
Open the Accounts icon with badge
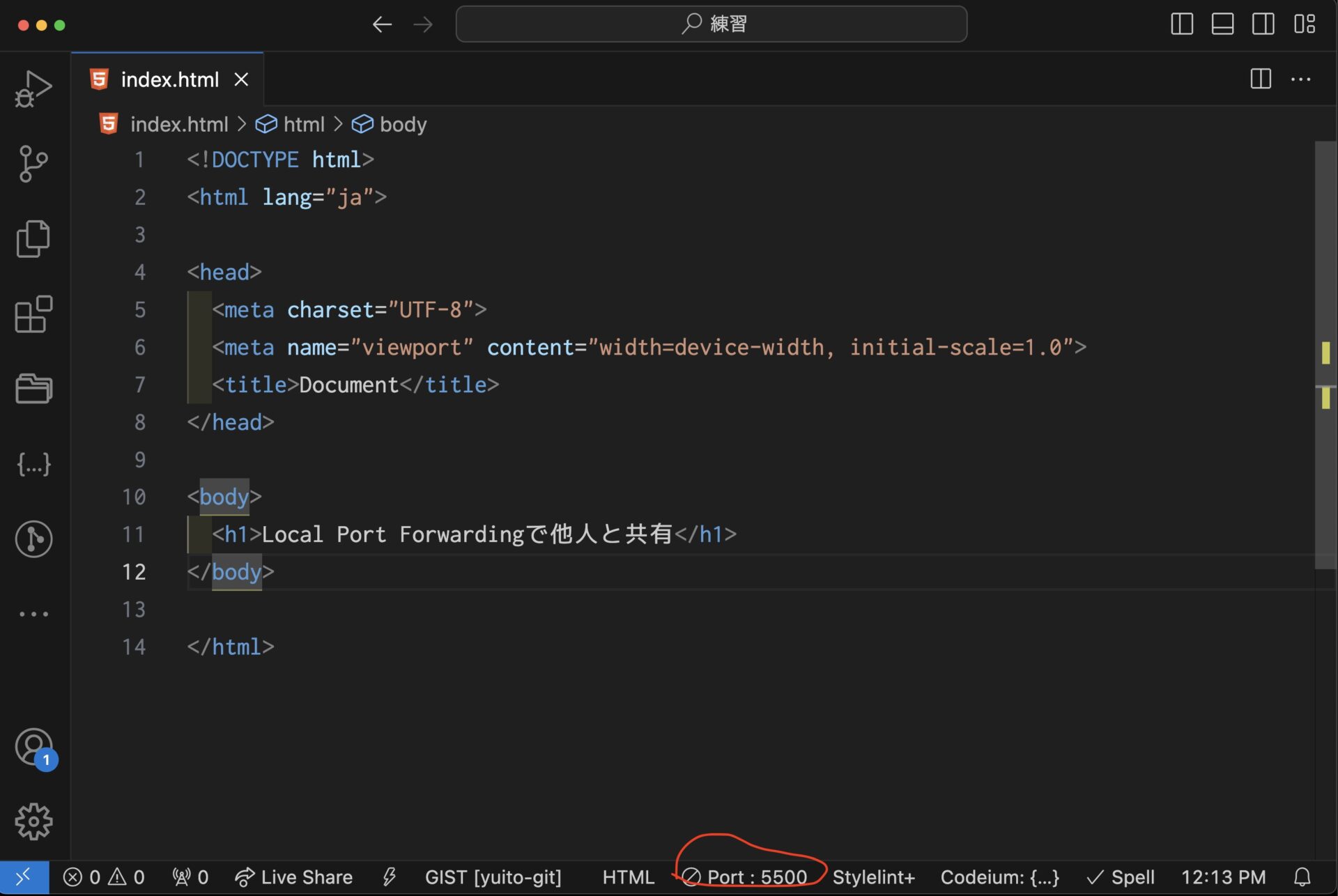(x=33, y=746)
